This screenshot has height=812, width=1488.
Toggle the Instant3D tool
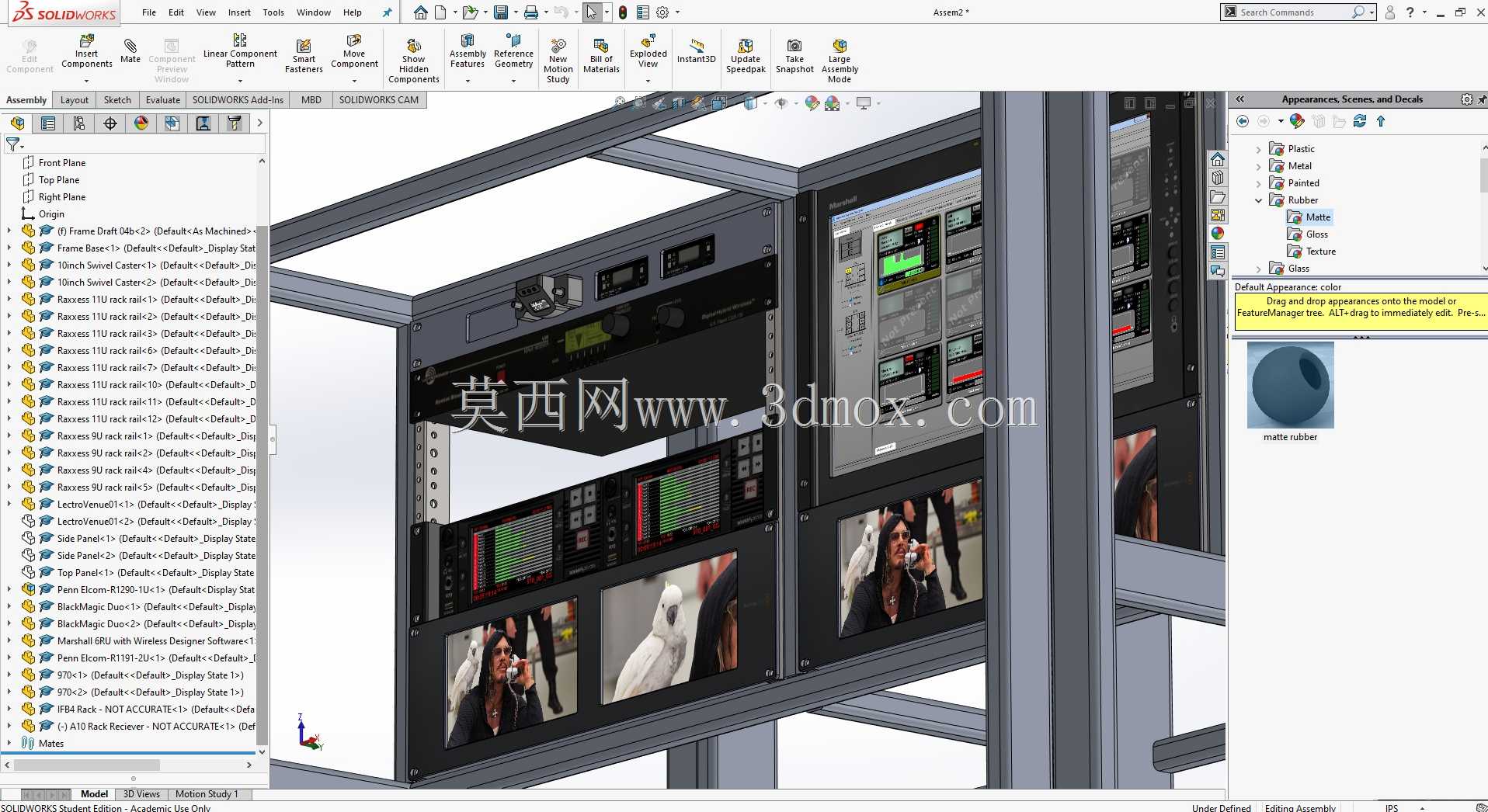pyautogui.click(x=696, y=51)
